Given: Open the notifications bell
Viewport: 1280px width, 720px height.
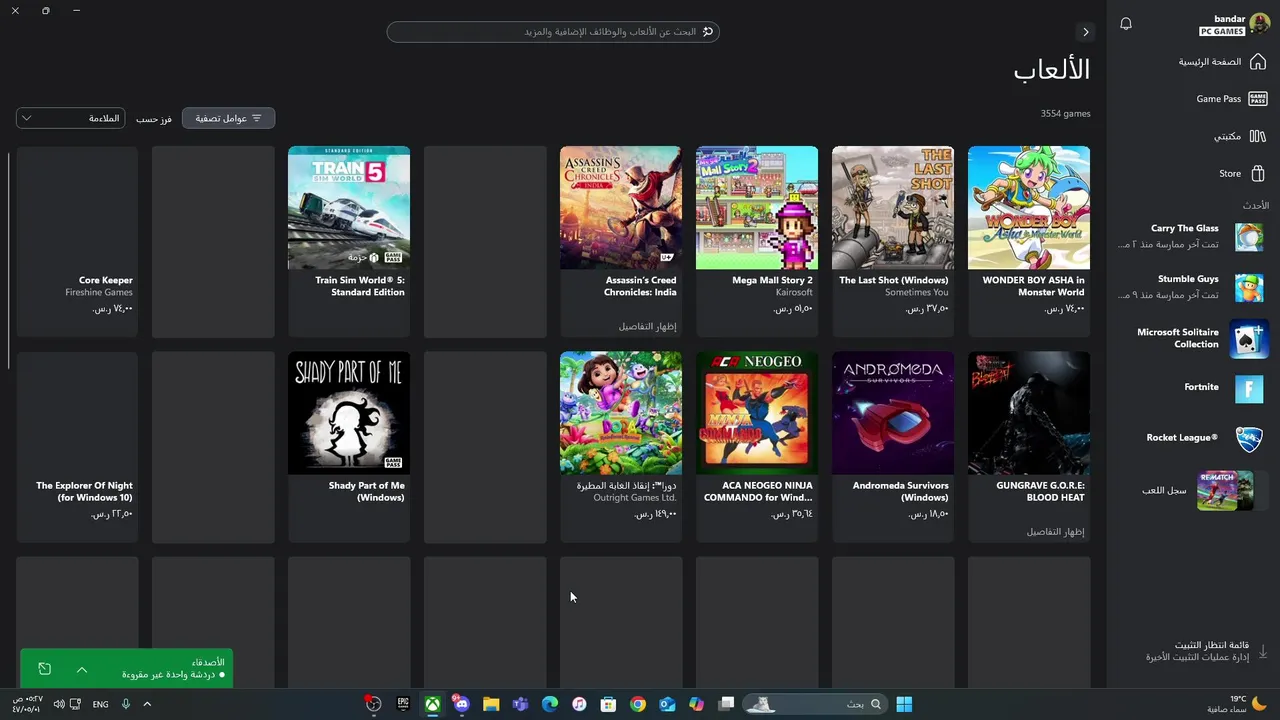Looking at the screenshot, I should pyautogui.click(x=1126, y=24).
